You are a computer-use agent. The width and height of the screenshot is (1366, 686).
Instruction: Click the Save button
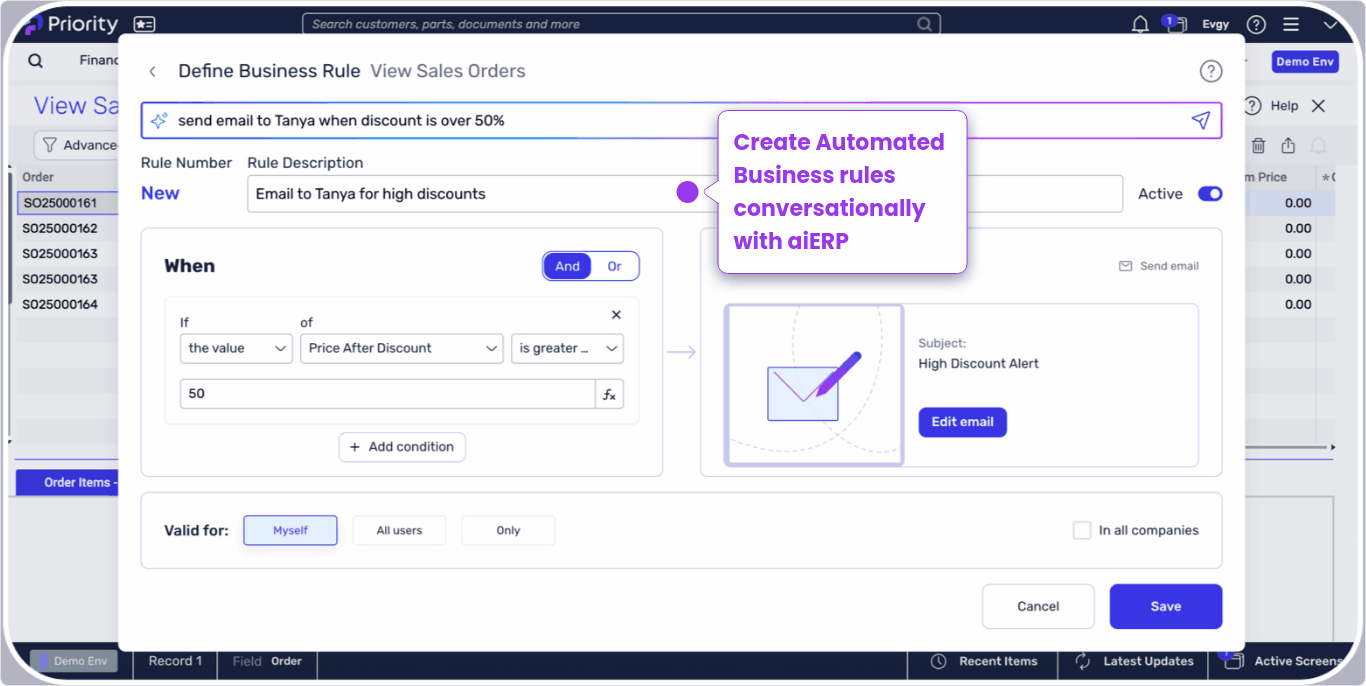pos(1165,606)
